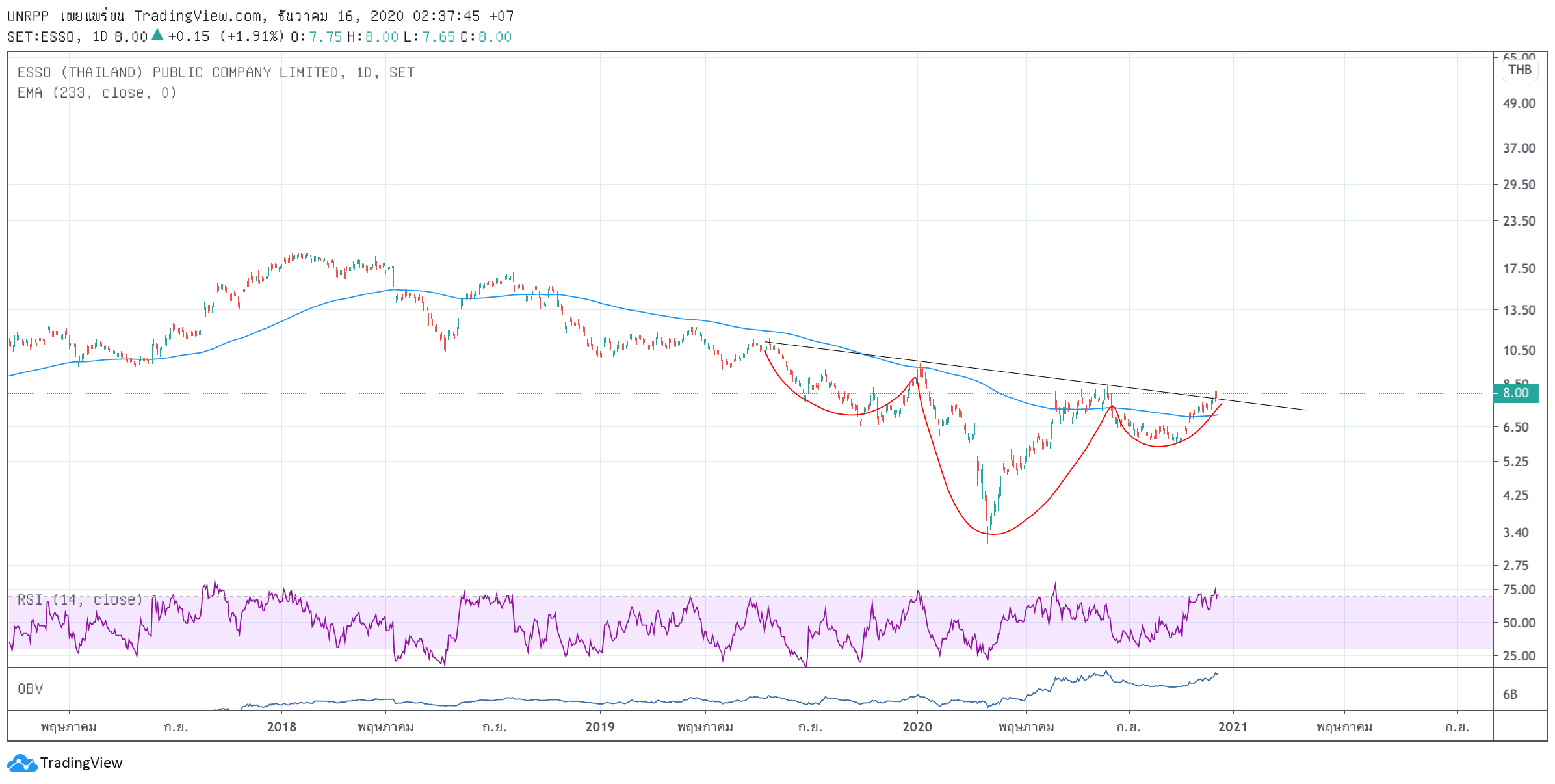Click the 25.00 RSI scale label

[x=1519, y=656]
